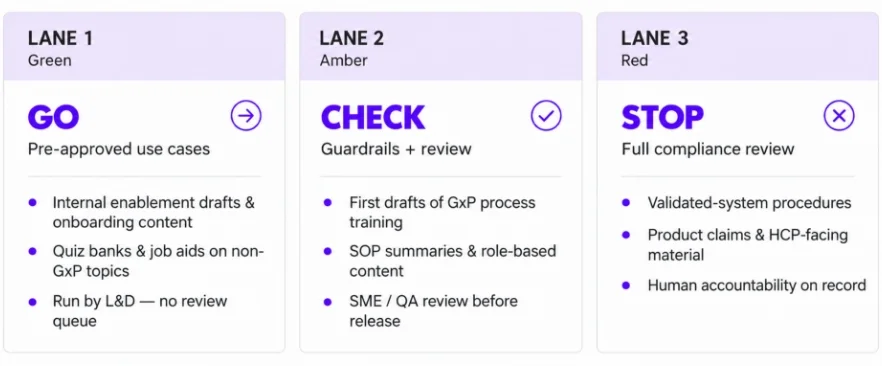Click the GO heading
Image resolution: width=882 pixels, height=366 pixels.
(53, 117)
